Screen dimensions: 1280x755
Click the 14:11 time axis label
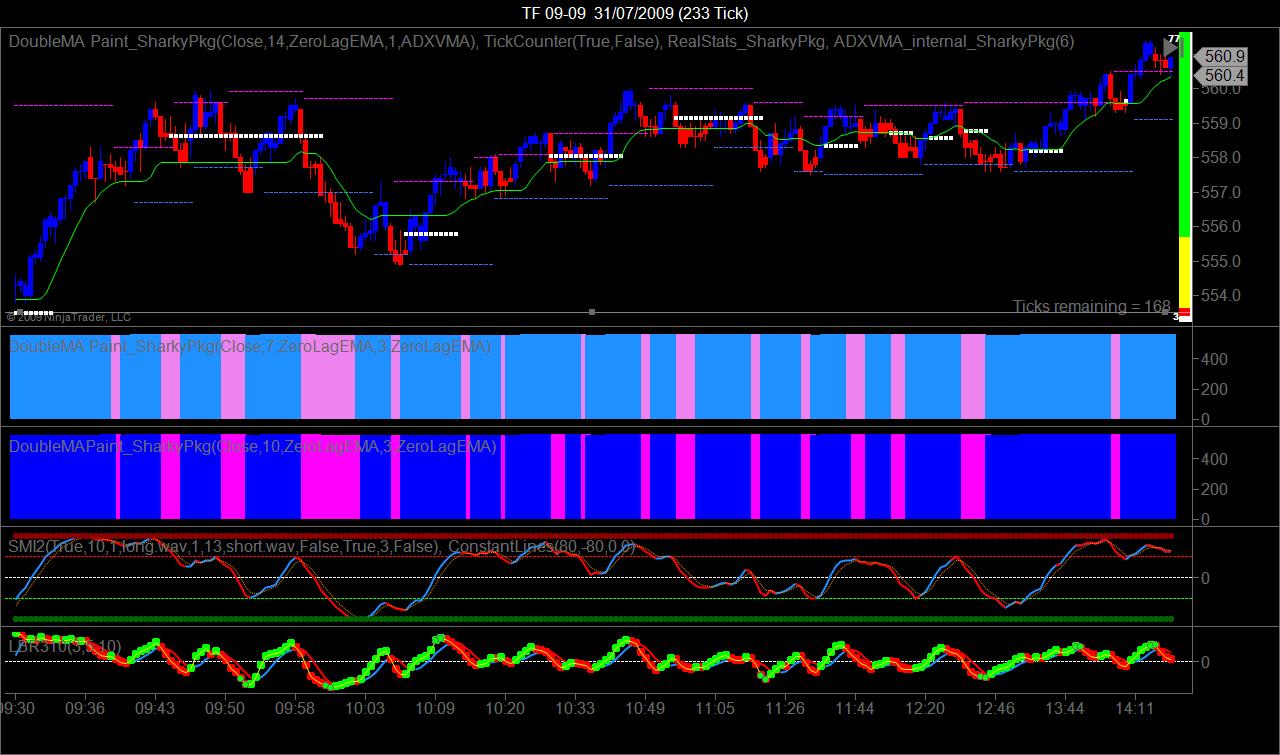point(1134,708)
